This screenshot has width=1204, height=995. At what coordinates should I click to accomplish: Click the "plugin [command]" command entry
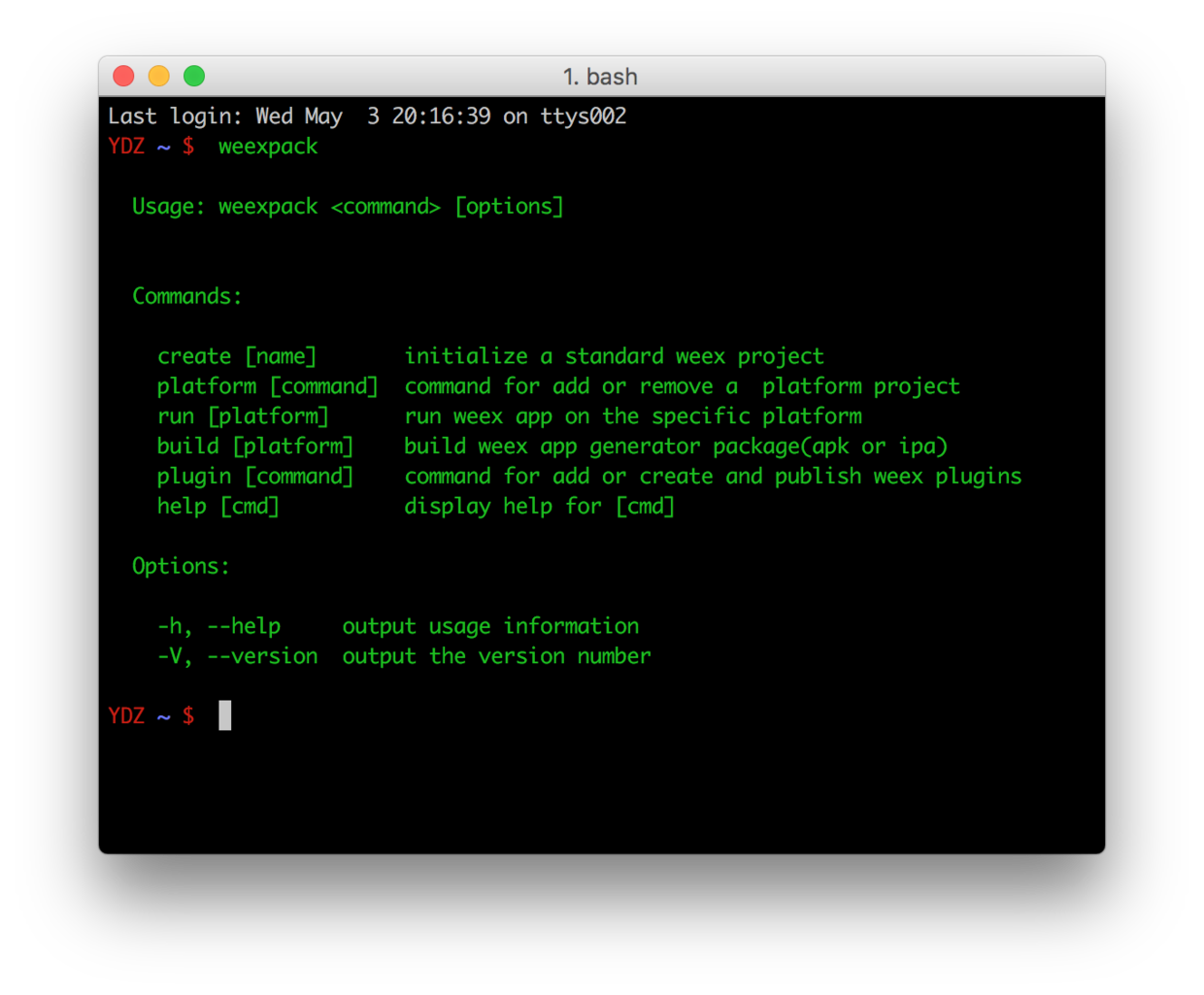pyautogui.click(x=255, y=477)
